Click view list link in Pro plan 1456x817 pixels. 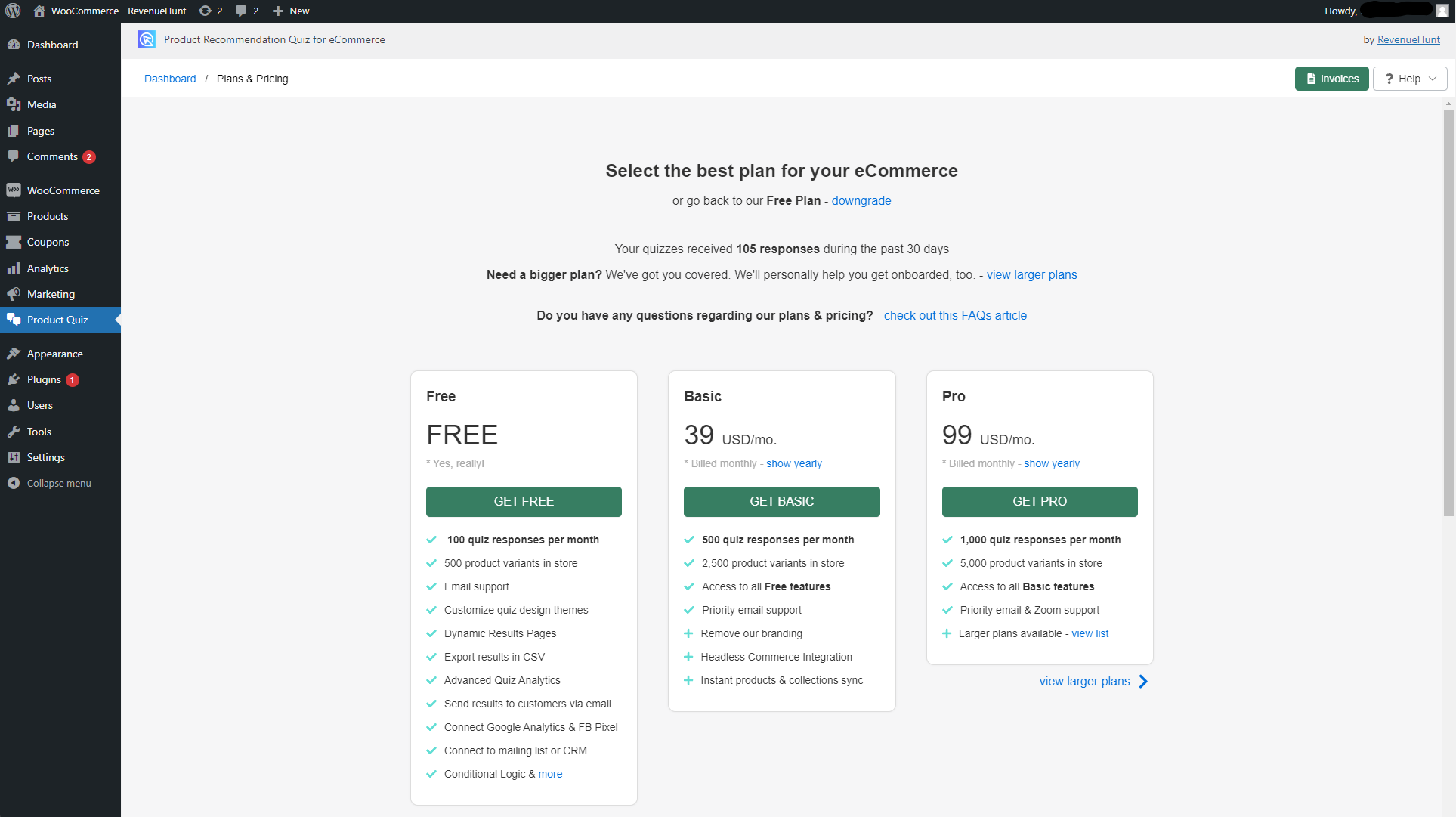[x=1090, y=634]
